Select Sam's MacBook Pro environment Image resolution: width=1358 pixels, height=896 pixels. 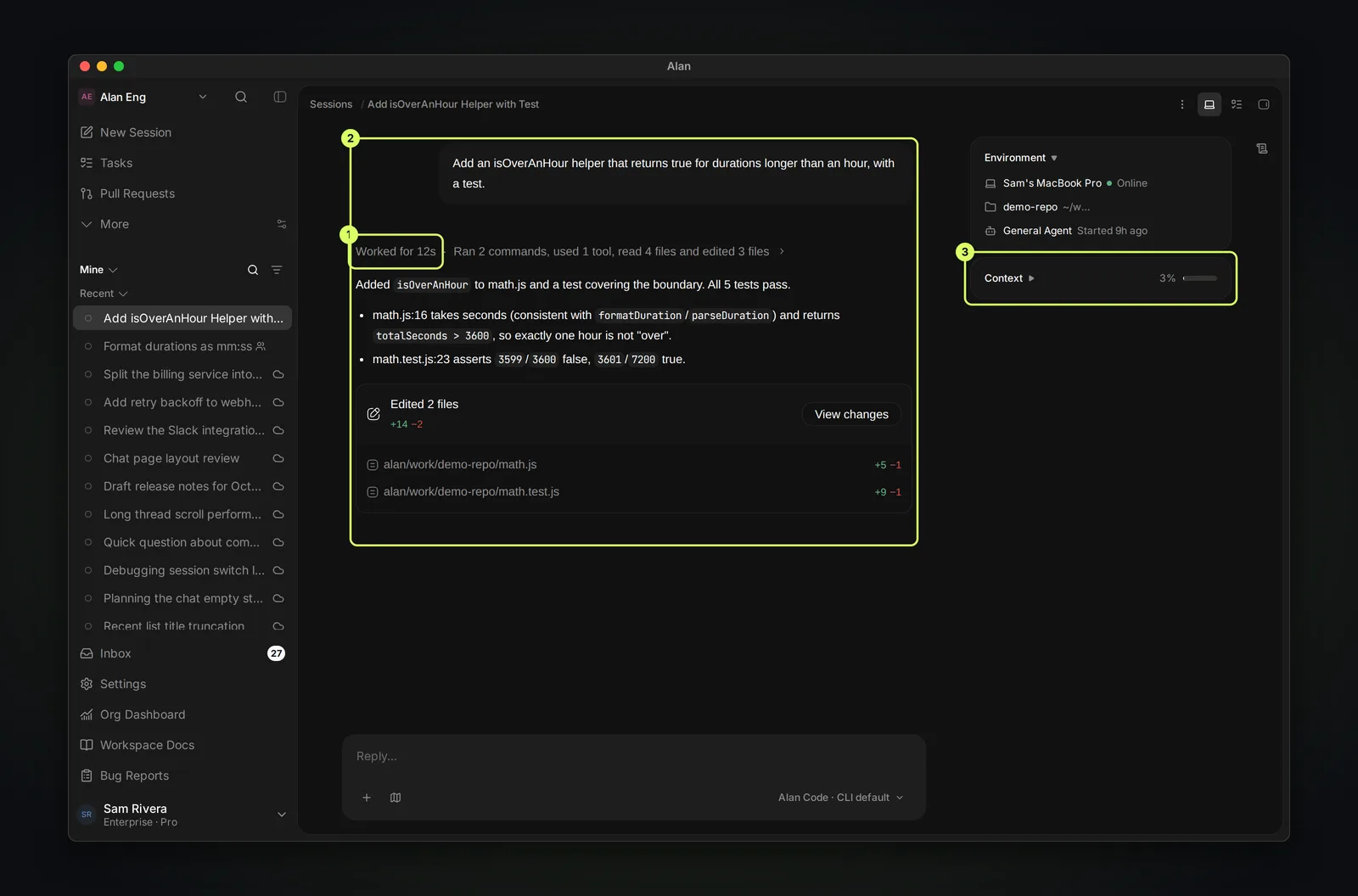tap(1066, 183)
